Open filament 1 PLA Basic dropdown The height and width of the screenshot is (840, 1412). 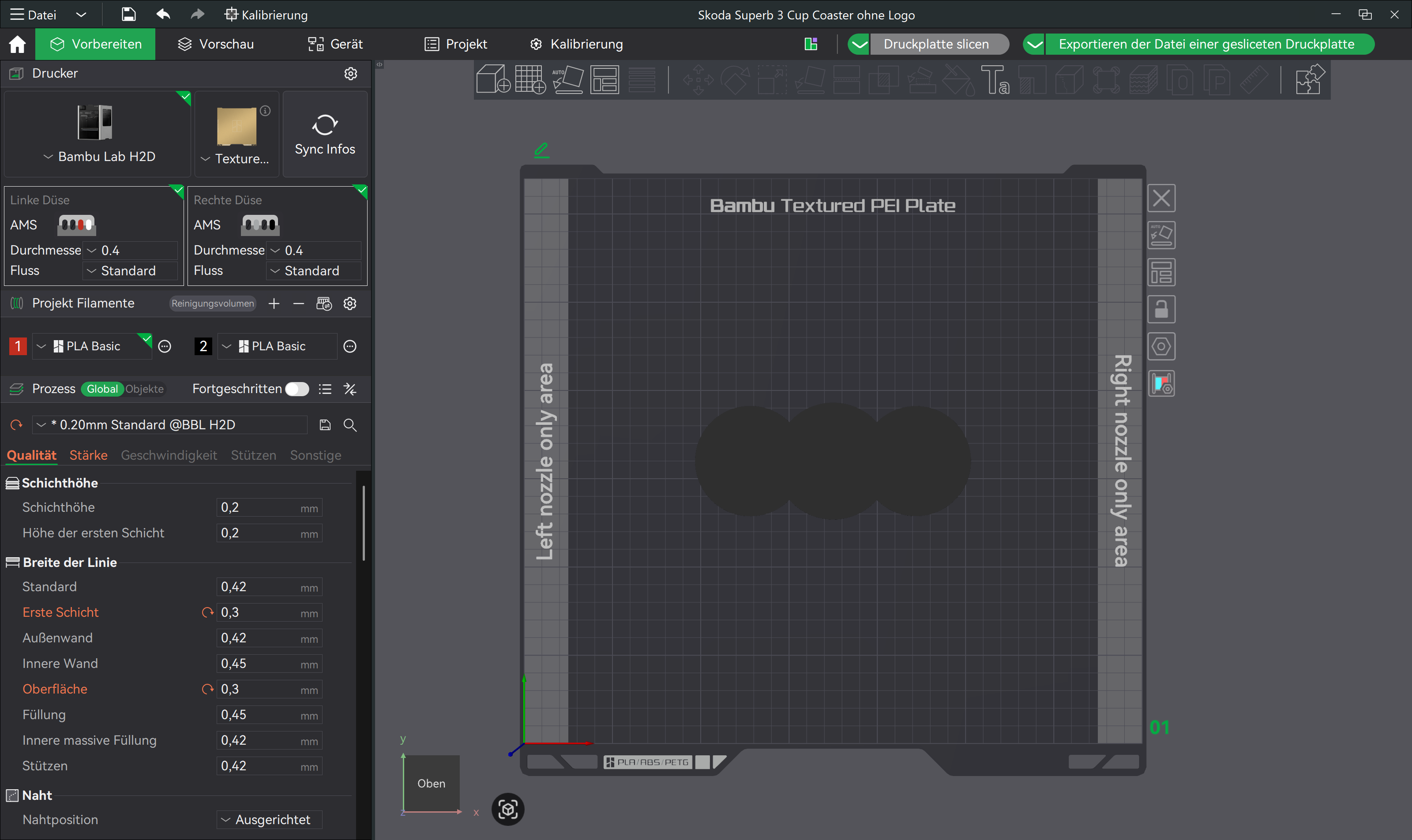point(92,346)
